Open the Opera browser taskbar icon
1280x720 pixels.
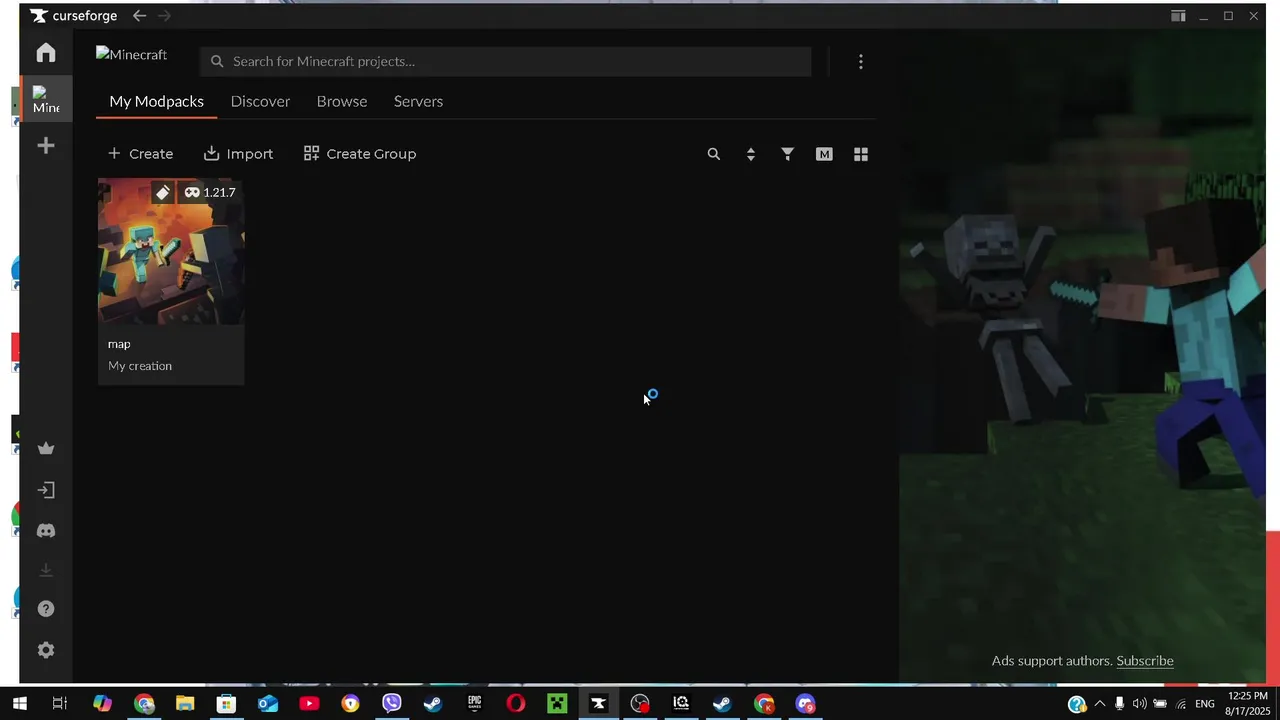[x=516, y=704]
